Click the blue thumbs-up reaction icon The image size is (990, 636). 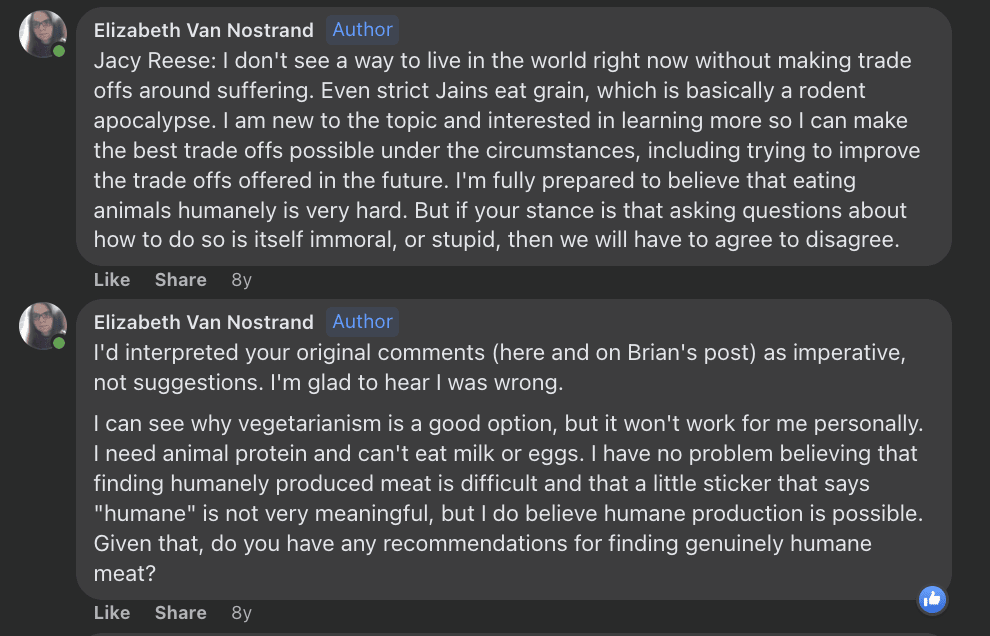[932, 599]
